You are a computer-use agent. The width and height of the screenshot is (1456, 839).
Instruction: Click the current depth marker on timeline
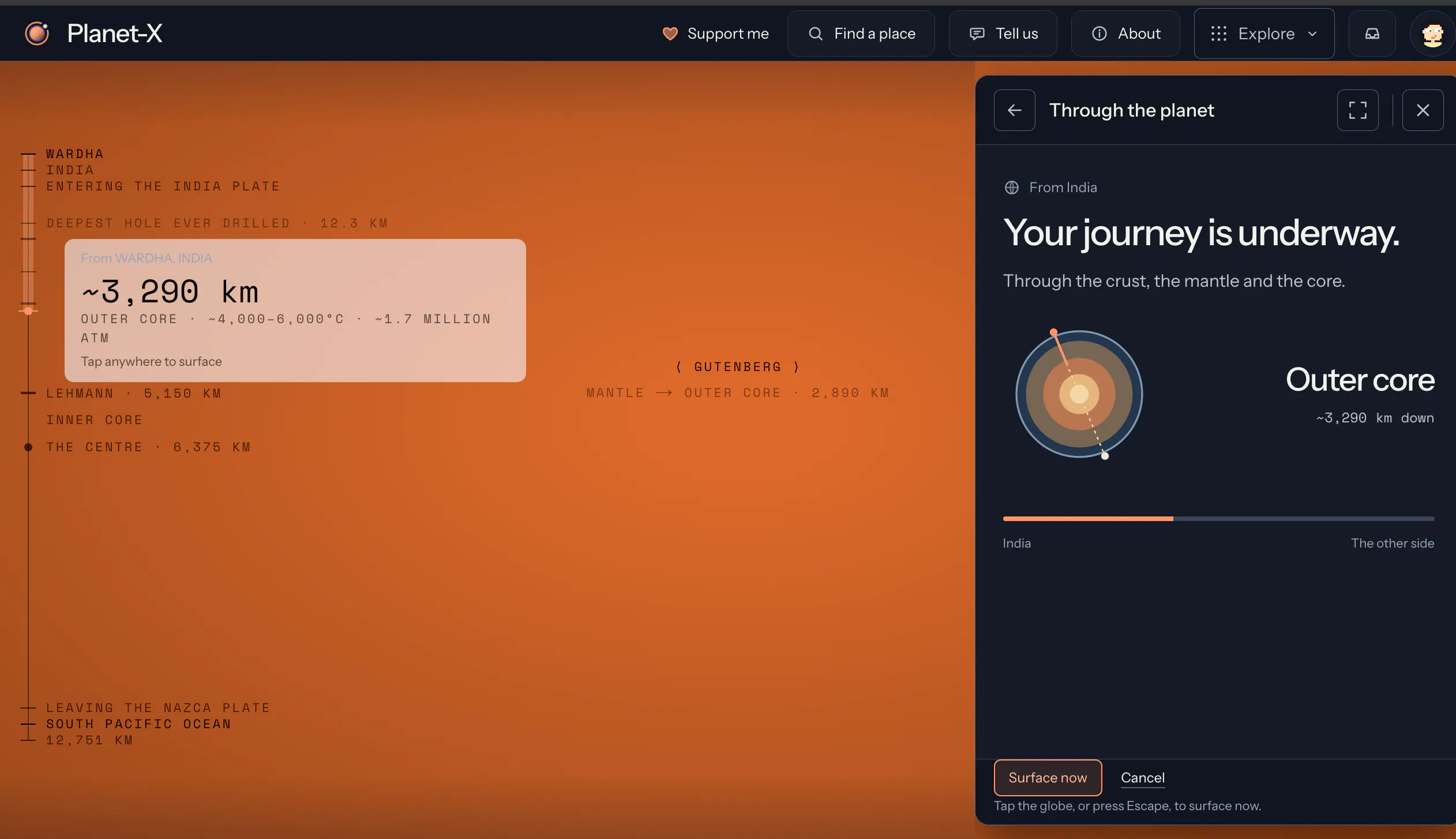[x=28, y=311]
